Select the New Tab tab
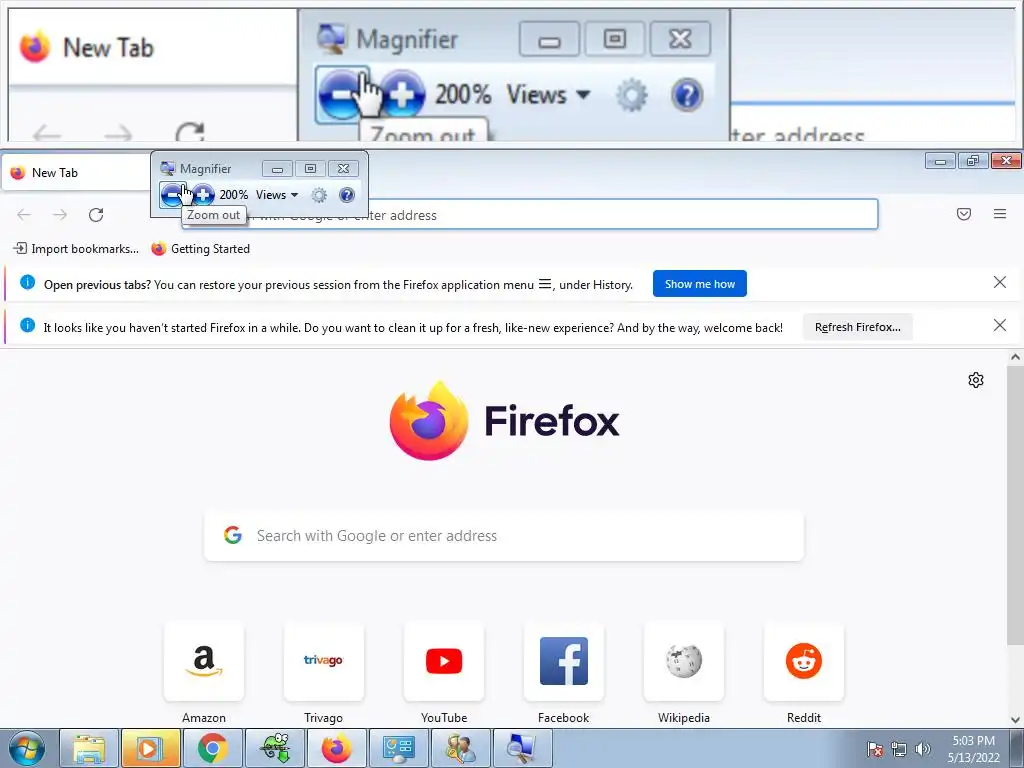Screen dimensions: 1024x768 (76, 173)
